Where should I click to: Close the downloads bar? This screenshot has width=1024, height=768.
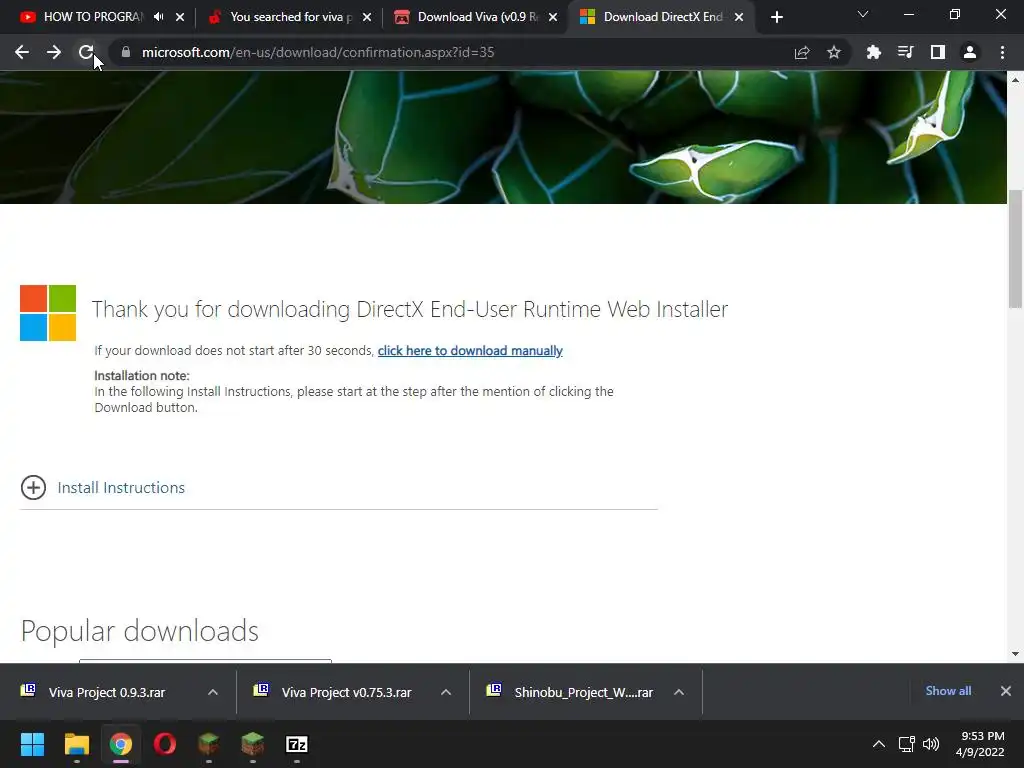point(1006,691)
